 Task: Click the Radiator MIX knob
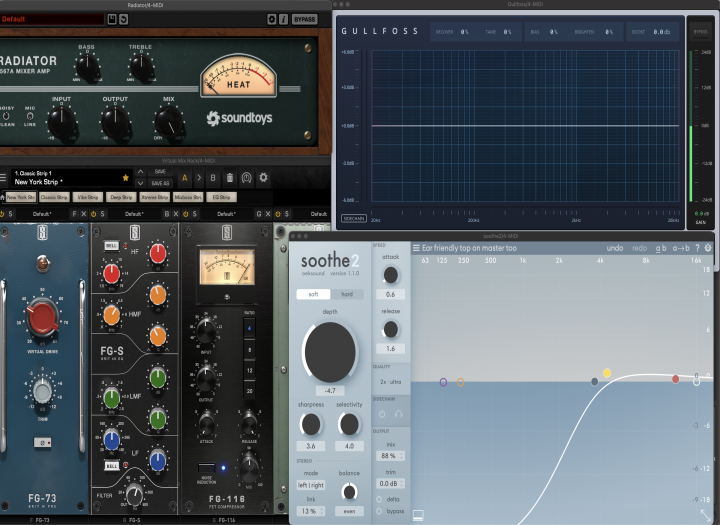pos(169,122)
